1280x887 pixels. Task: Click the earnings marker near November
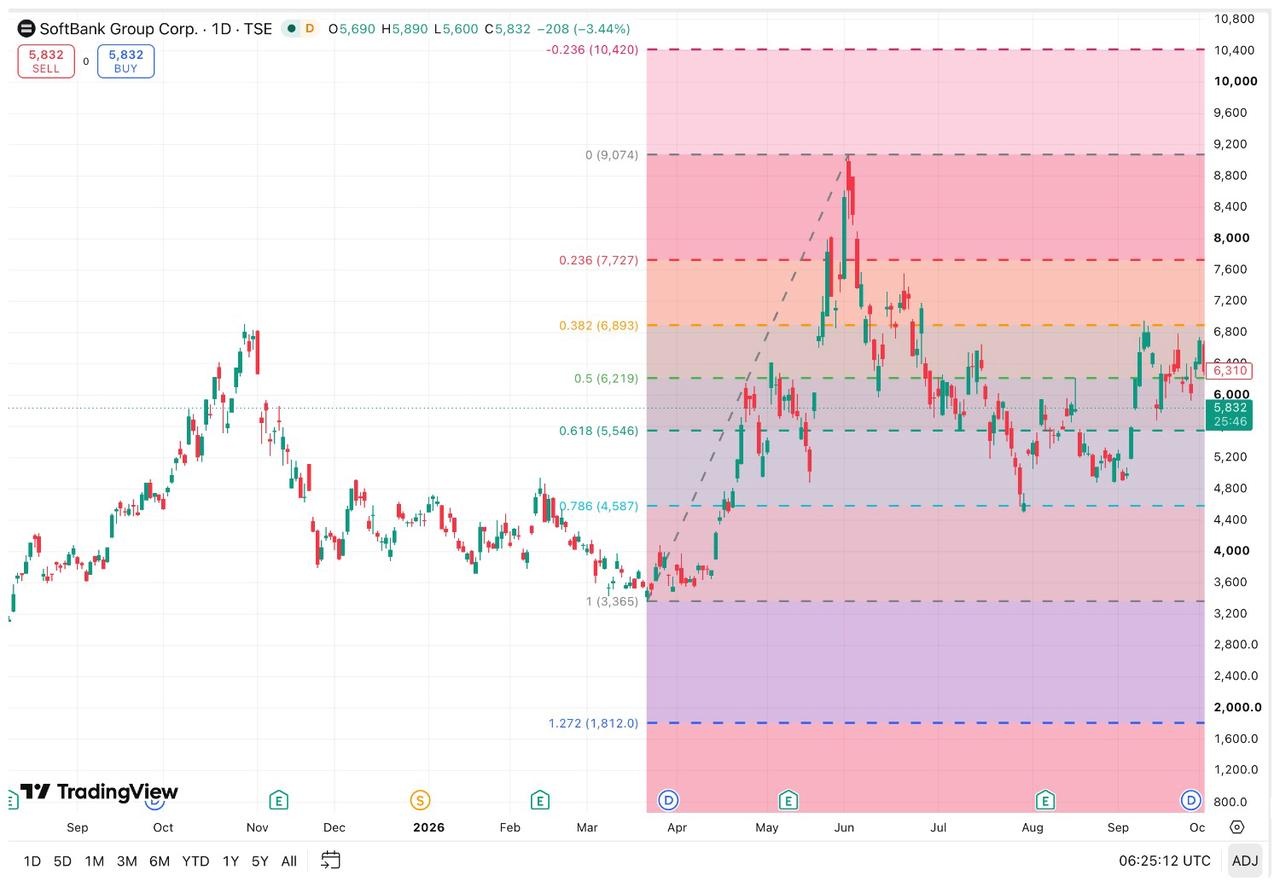[279, 799]
